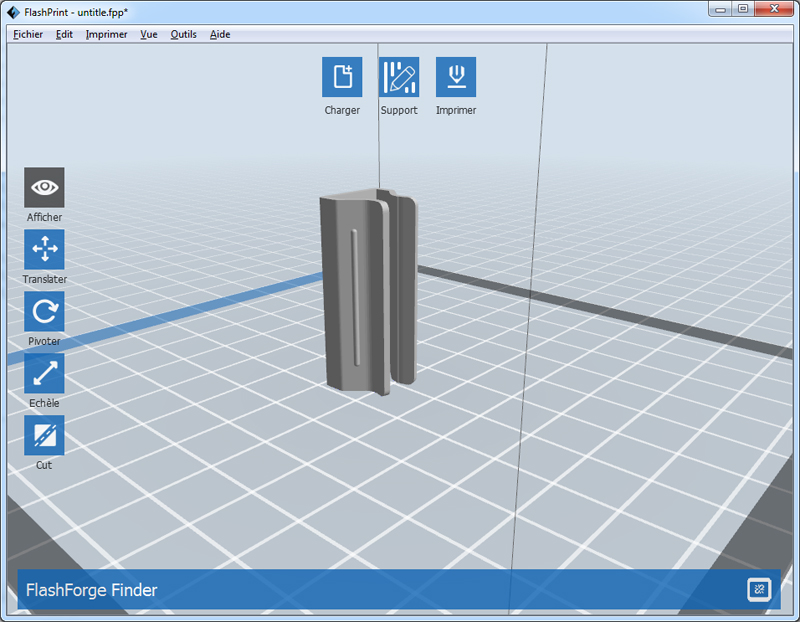
Task: Choose the Echèle scale tool
Action: click(x=44, y=373)
